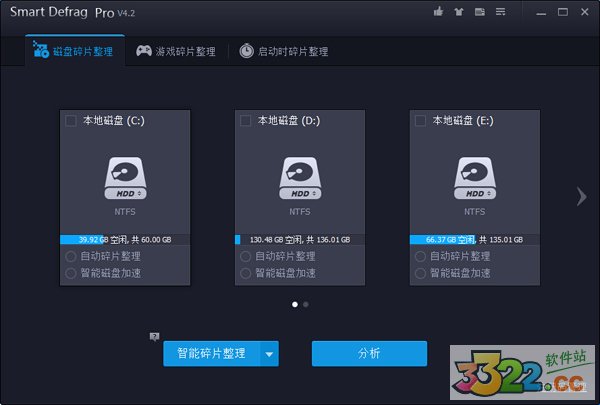This screenshot has height=405, width=600.
Task: Open the skin shirt icon
Action: click(x=459, y=12)
